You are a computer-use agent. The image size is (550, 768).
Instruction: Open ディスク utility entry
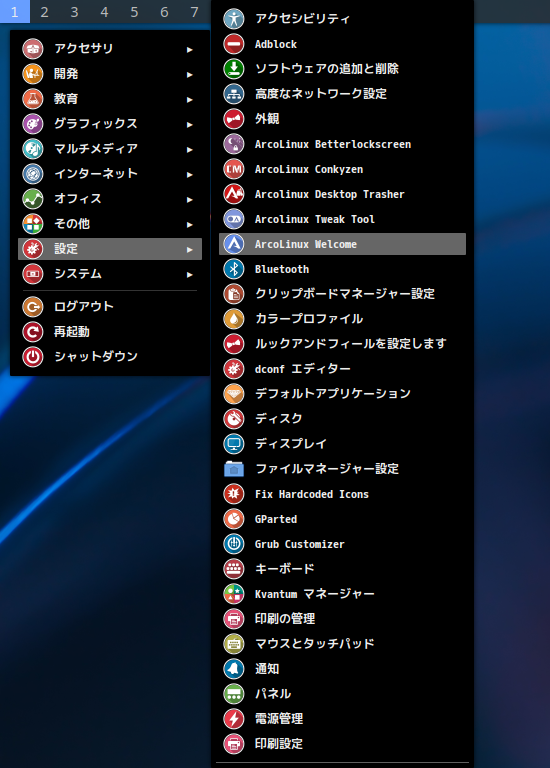click(x=342, y=419)
